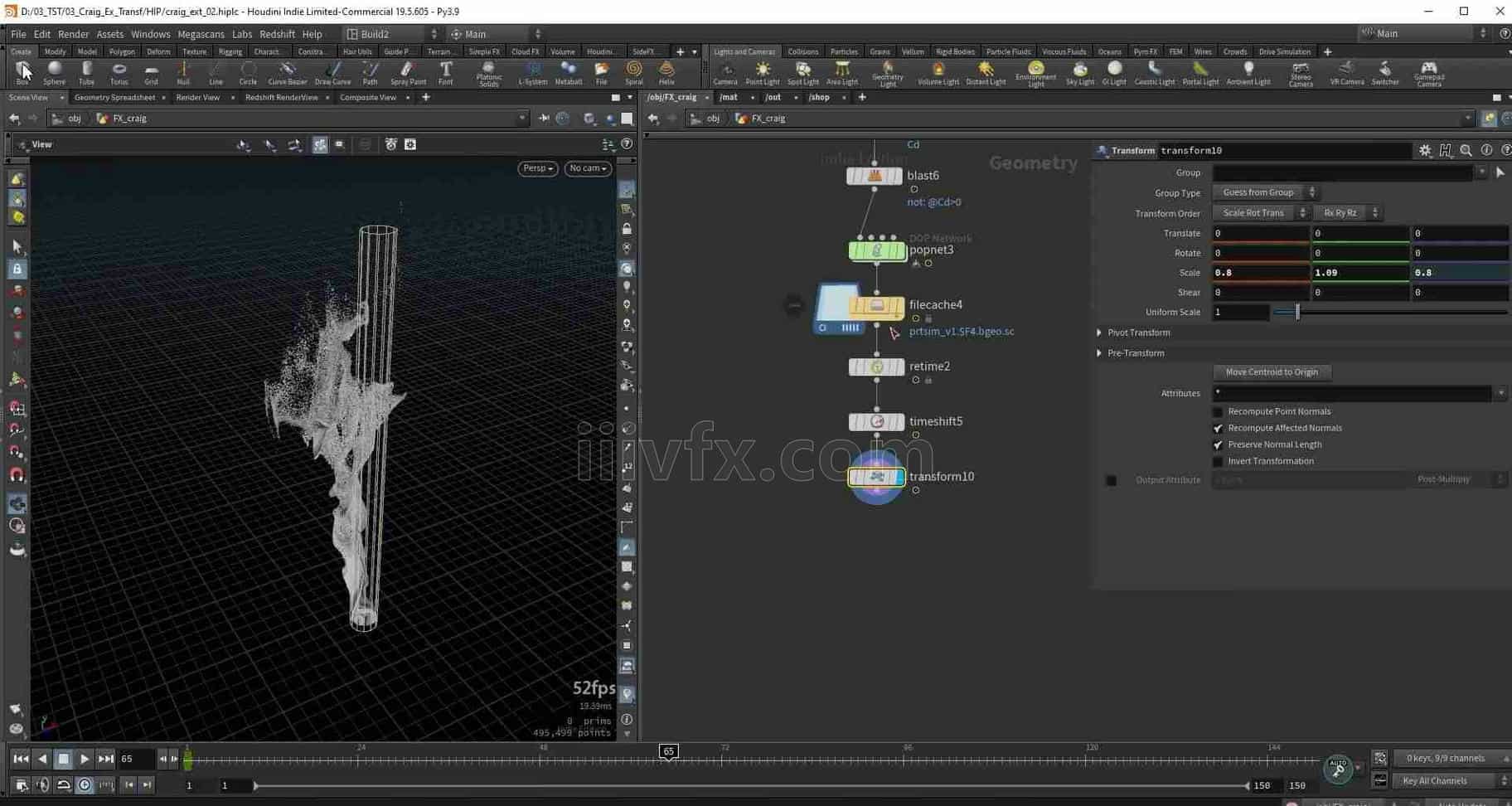Image resolution: width=1512 pixels, height=806 pixels.
Task: Select the L-System shelf tool
Action: [533, 73]
